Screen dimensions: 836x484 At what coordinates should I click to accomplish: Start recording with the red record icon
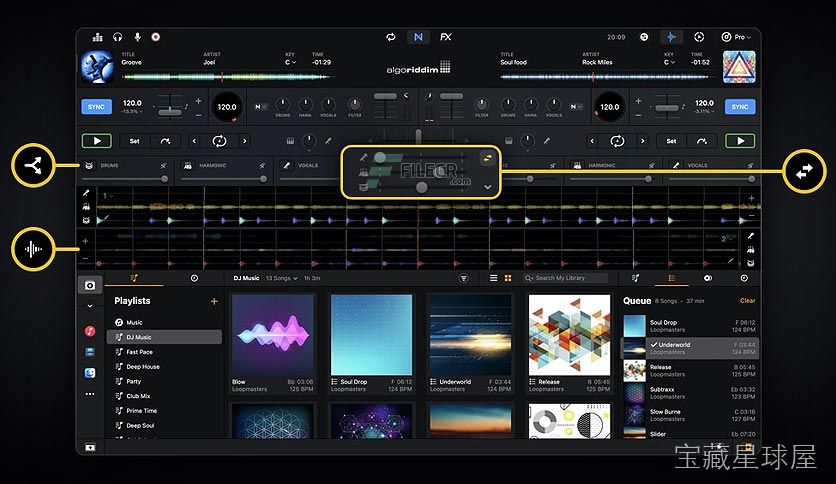[x=156, y=37]
